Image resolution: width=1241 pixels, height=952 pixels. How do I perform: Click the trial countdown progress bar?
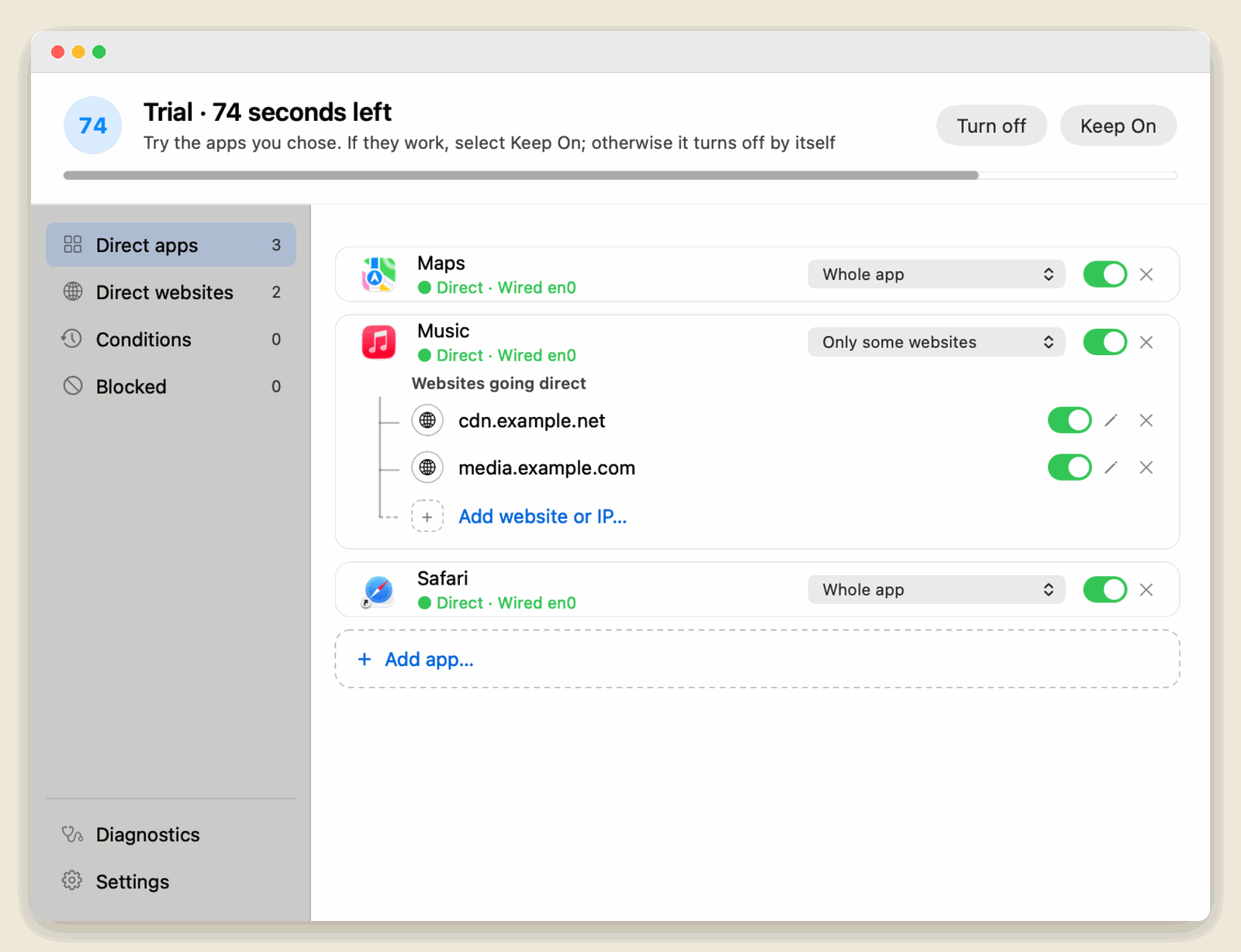click(620, 175)
